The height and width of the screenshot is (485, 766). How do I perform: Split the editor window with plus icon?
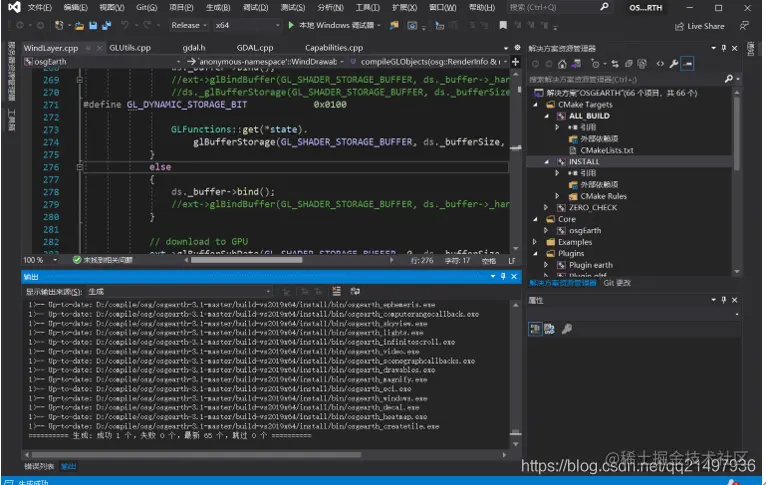[515, 62]
